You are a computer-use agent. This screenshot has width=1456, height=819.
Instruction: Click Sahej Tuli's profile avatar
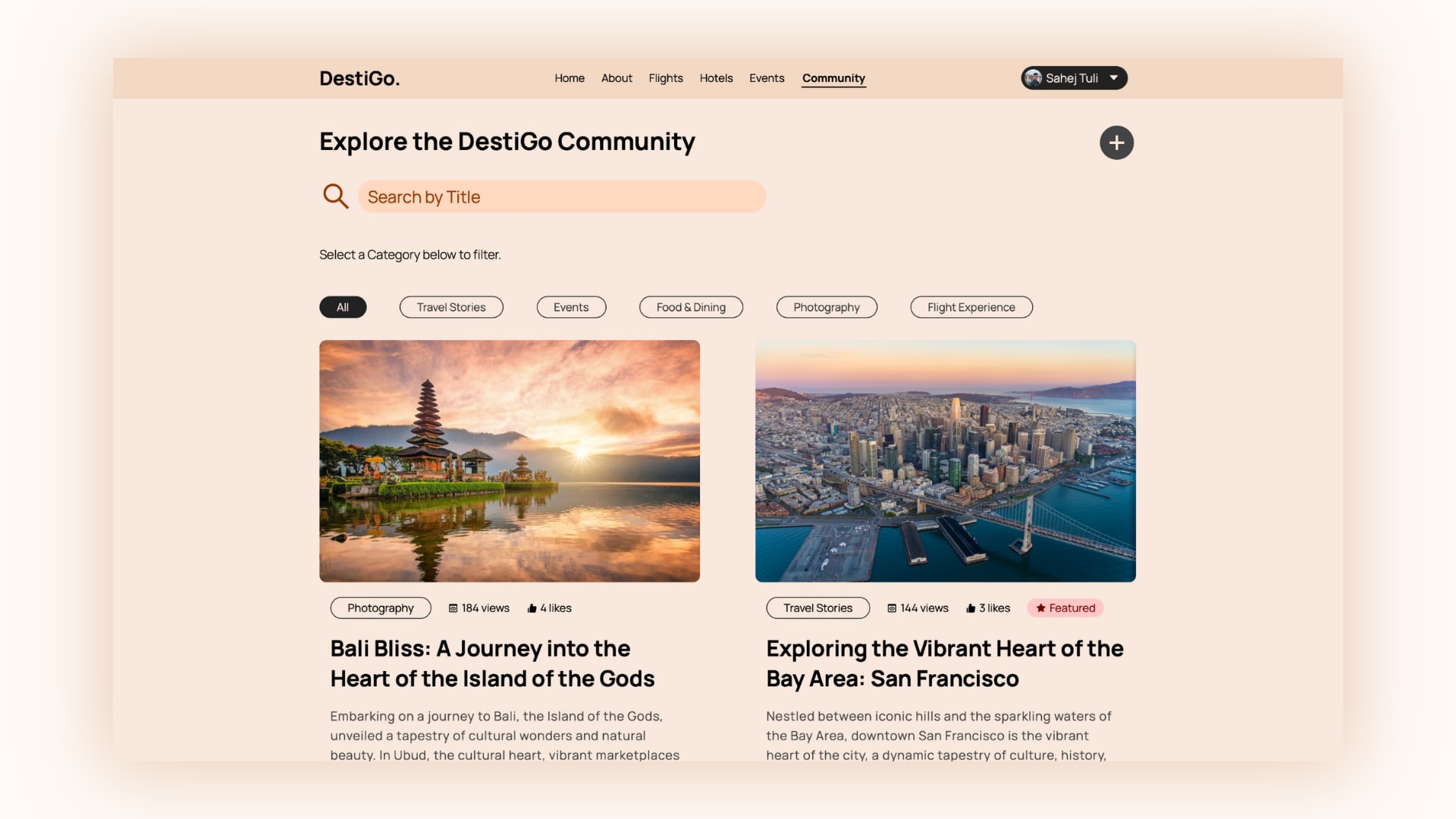pos(1033,78)
